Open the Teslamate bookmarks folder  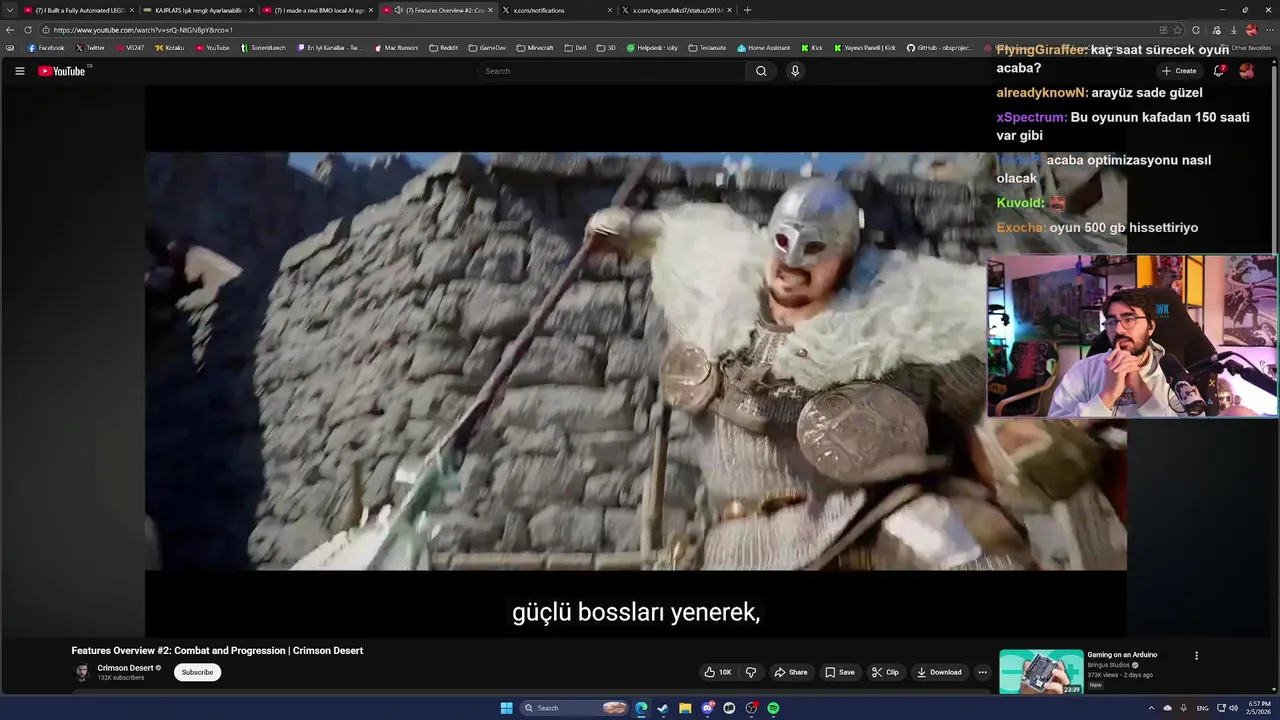pyautogui.click(x=707, y=48)
